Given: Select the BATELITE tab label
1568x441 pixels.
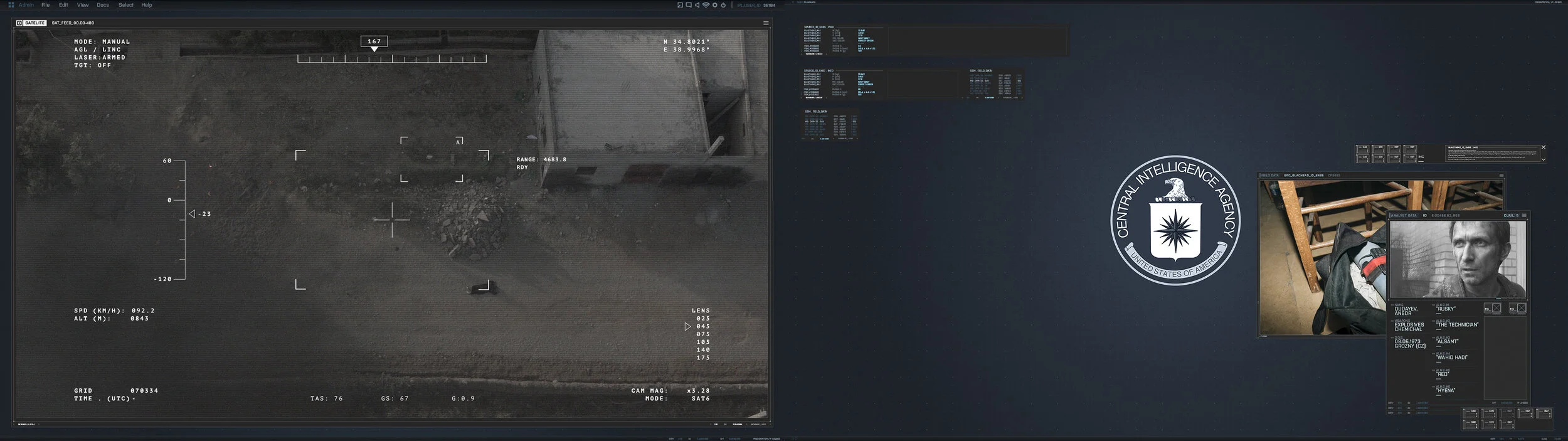Looking at the screenshot, I should pyautogui.click(x=35, y=23).
